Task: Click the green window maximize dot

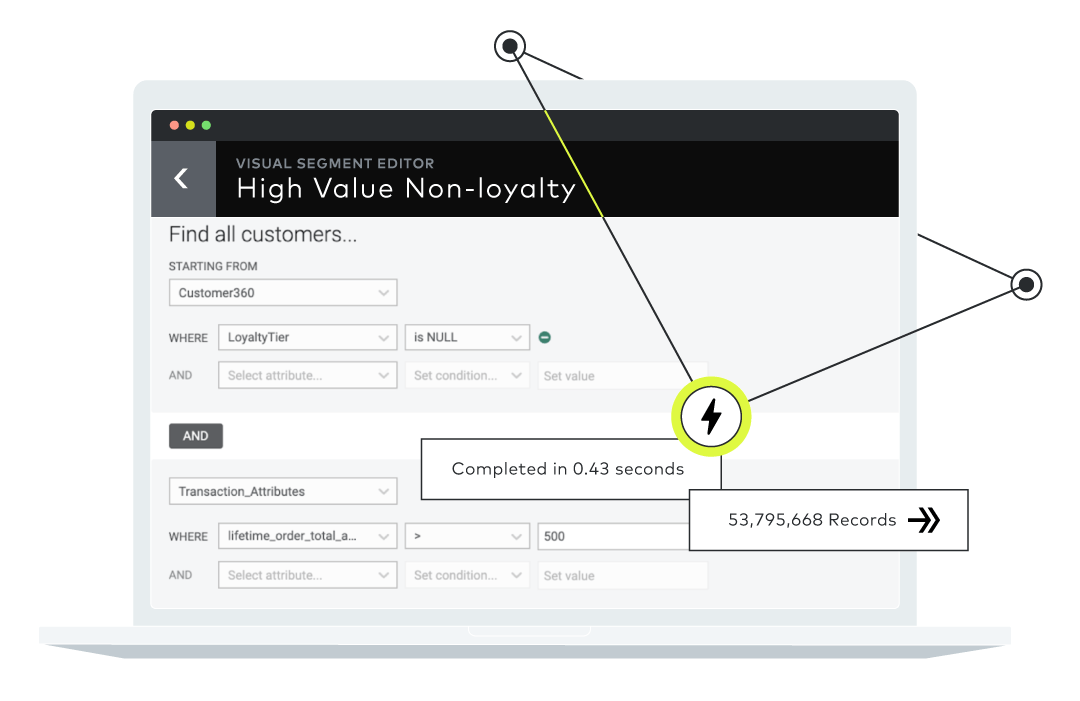Action: pos(206,126)
